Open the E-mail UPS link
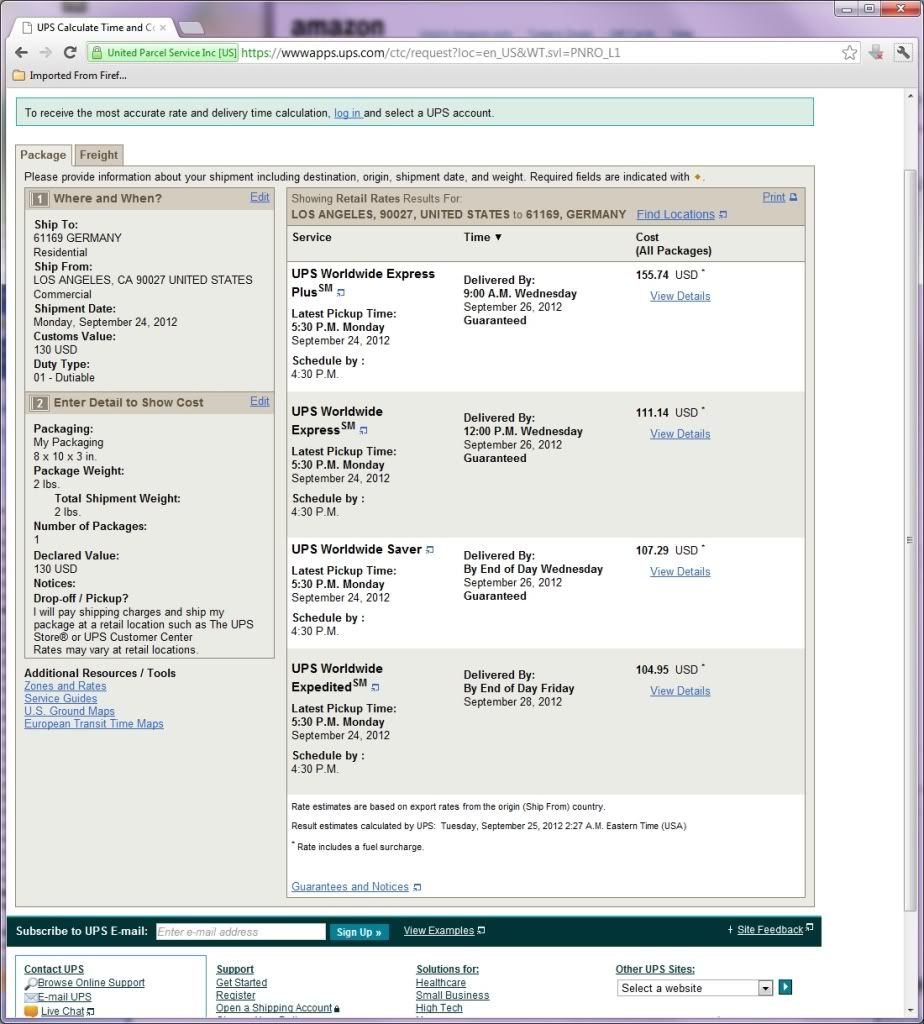 (x=64, y=997)
